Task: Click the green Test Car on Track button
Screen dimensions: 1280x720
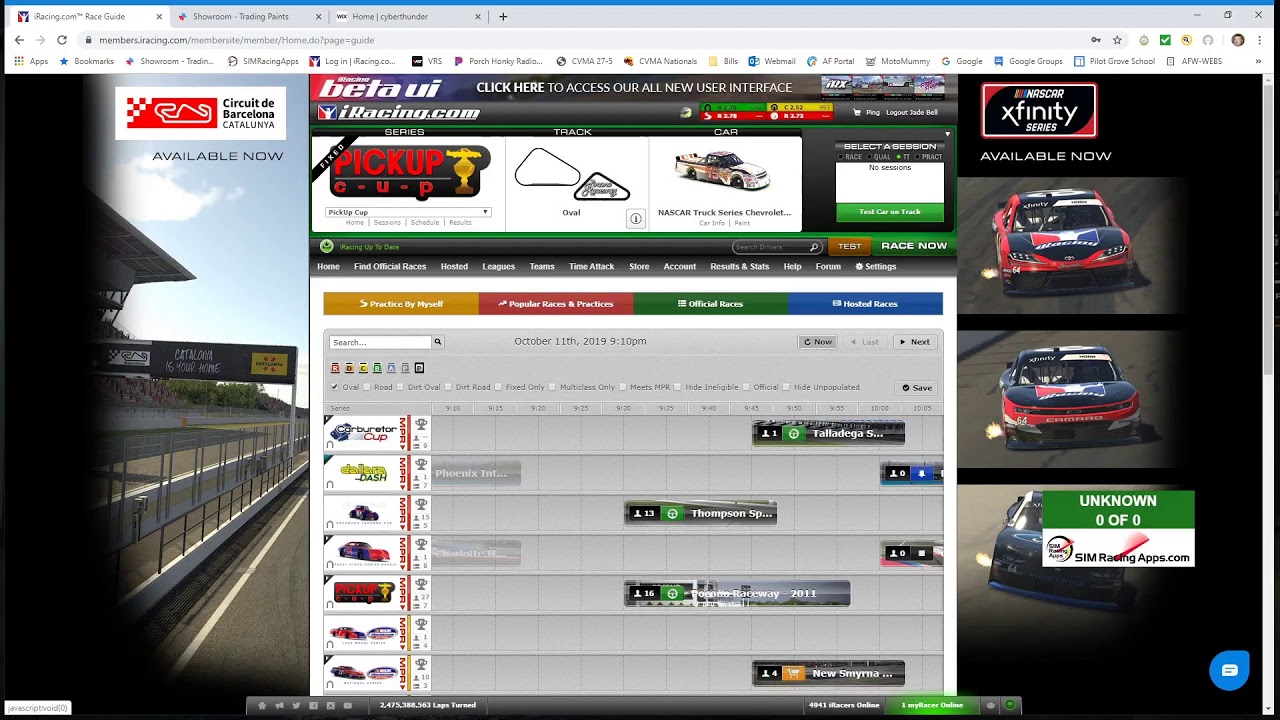Action: pos(890,212)
